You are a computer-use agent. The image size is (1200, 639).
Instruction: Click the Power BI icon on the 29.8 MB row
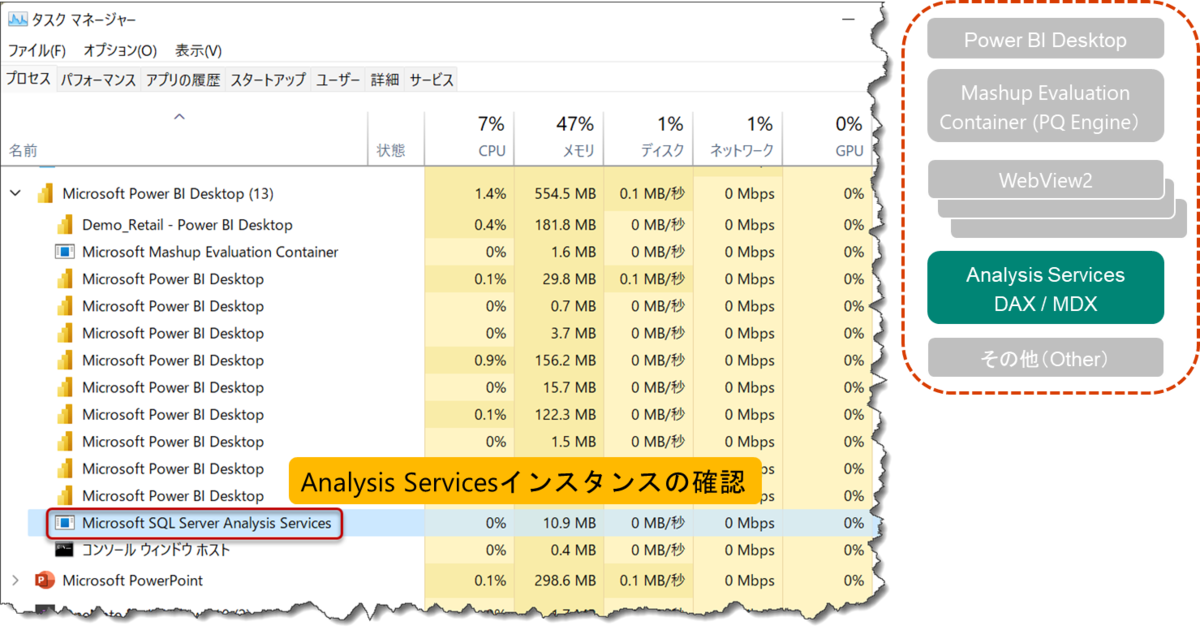click(64, 279)
